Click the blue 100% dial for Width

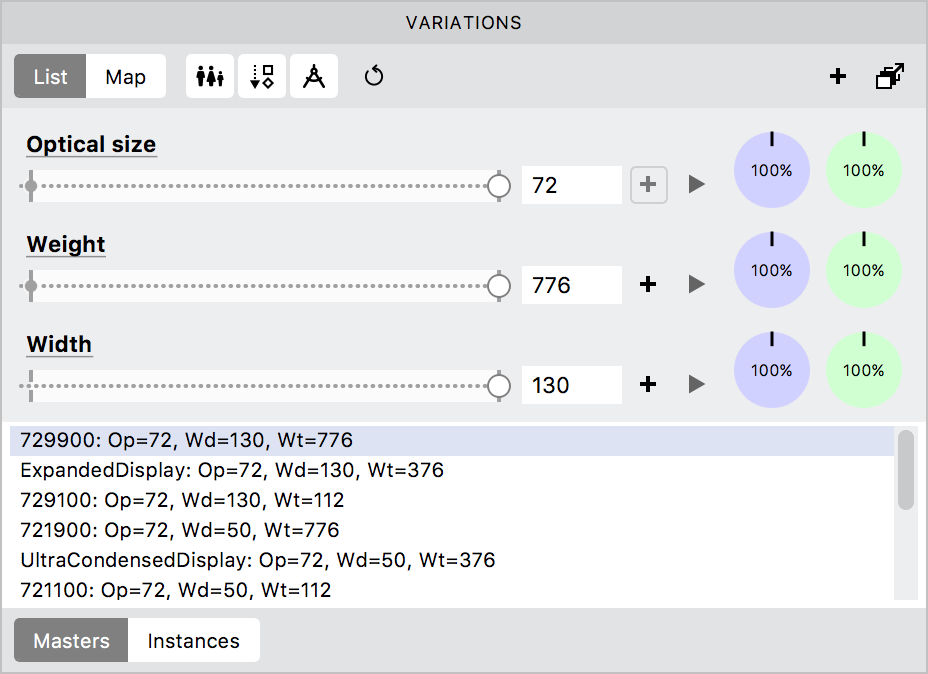pyautogui.click(x=772, y=370)
